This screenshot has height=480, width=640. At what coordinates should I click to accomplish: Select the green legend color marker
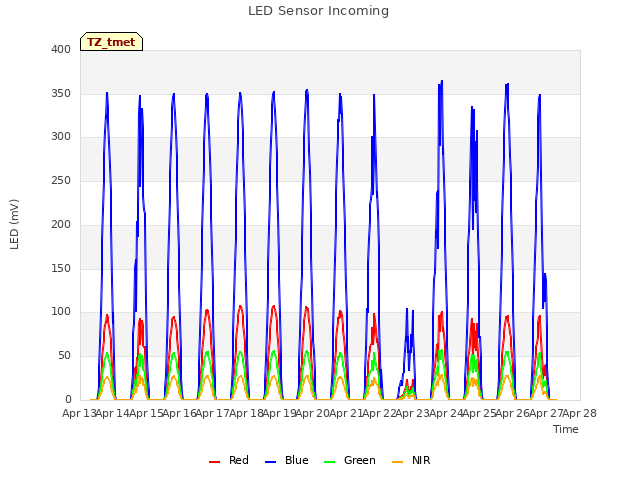tap(329, 462)
